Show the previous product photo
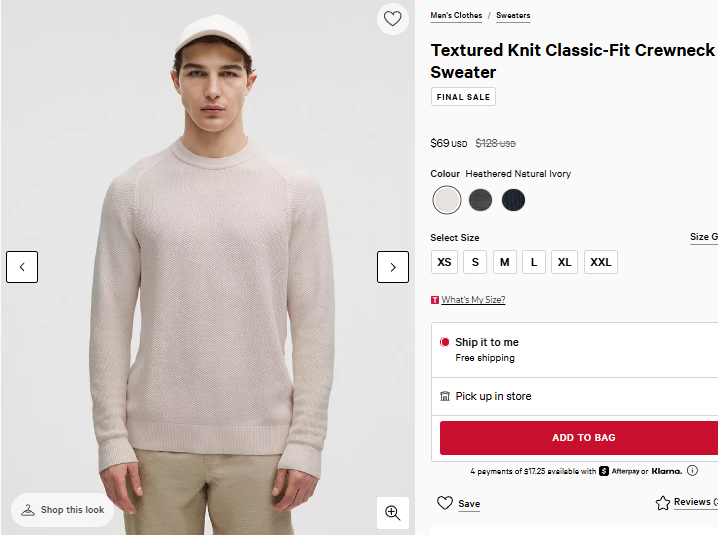Screen dimensions: 718x535 [x=22, y=267]
